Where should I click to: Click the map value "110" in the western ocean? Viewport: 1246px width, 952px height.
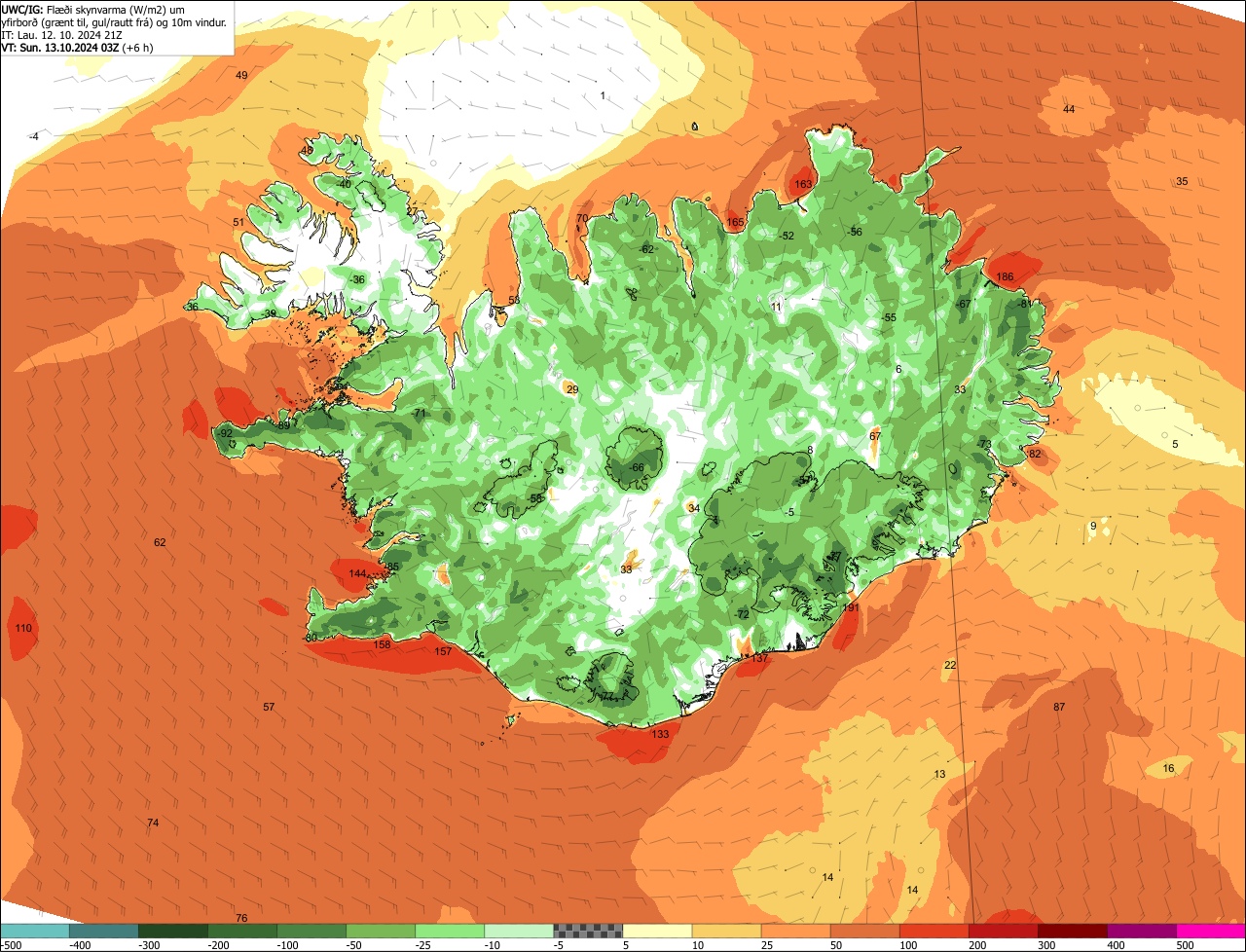click(23, 629)
